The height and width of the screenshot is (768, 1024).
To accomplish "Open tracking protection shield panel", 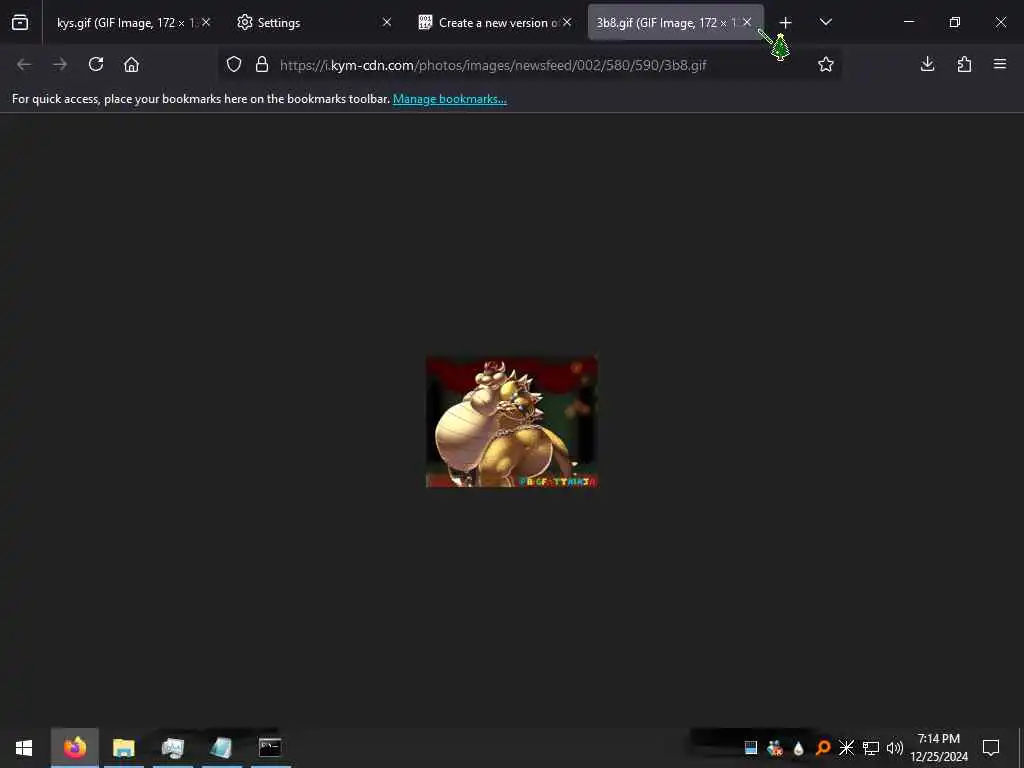I will 234,64.
